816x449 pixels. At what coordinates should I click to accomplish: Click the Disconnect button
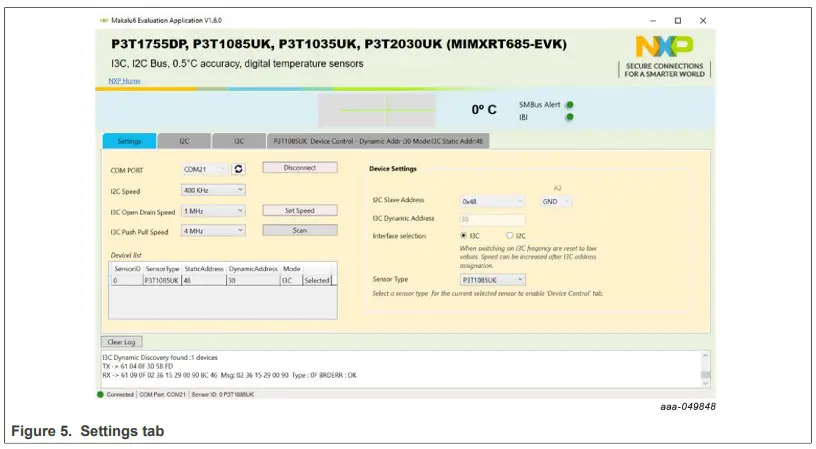click(x=300, y=168)
